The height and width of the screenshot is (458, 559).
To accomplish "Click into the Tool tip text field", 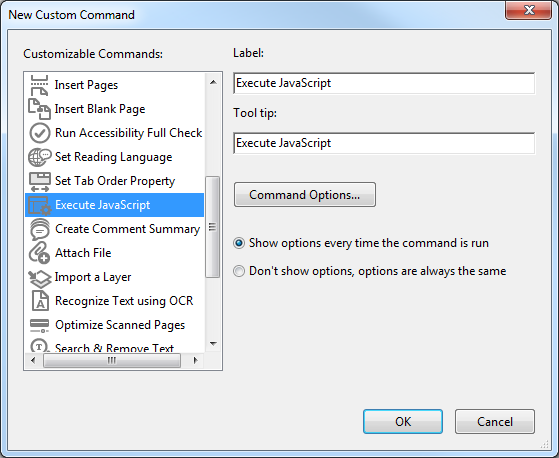I will 384,143.
